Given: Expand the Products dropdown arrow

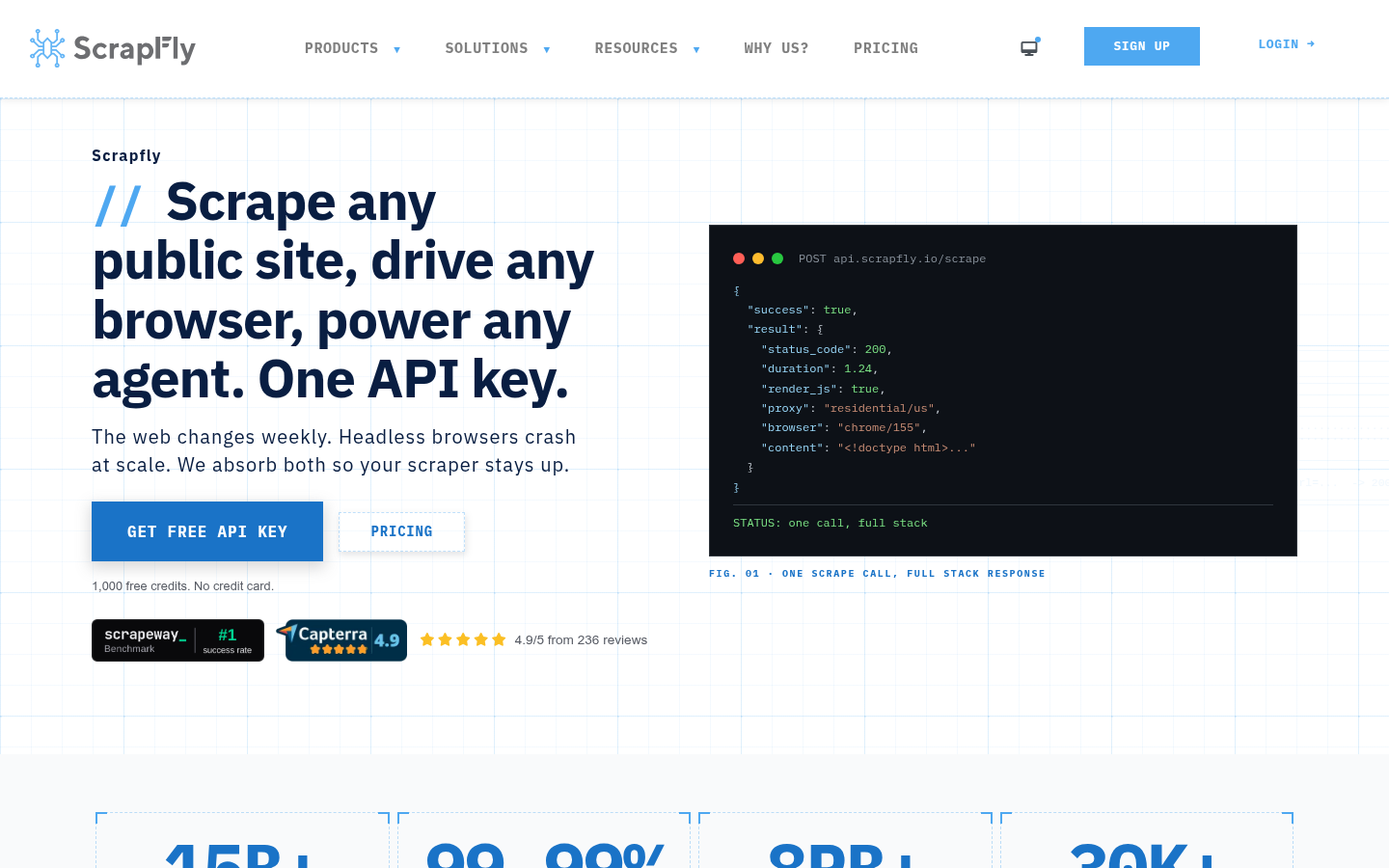Looking at the screenshot, I should (396, 49).
